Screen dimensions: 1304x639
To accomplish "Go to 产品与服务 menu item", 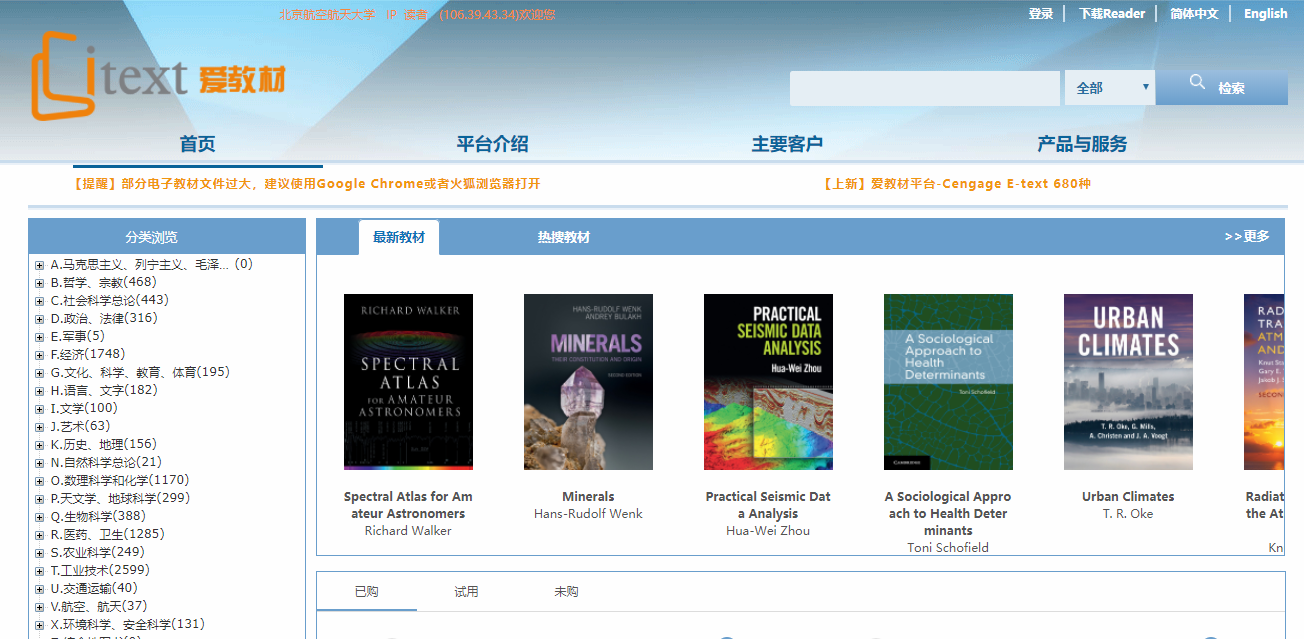I will pyautogui.click(x=1082, y=144).
